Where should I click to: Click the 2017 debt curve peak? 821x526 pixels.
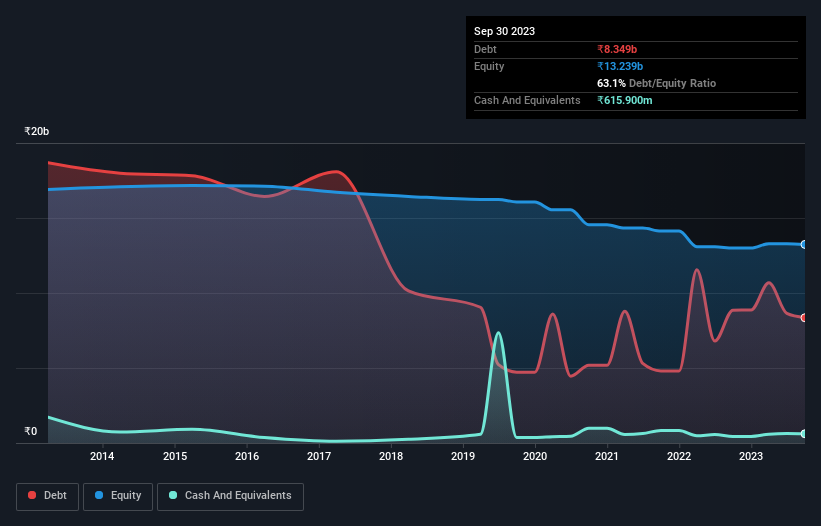pos(336,171)
